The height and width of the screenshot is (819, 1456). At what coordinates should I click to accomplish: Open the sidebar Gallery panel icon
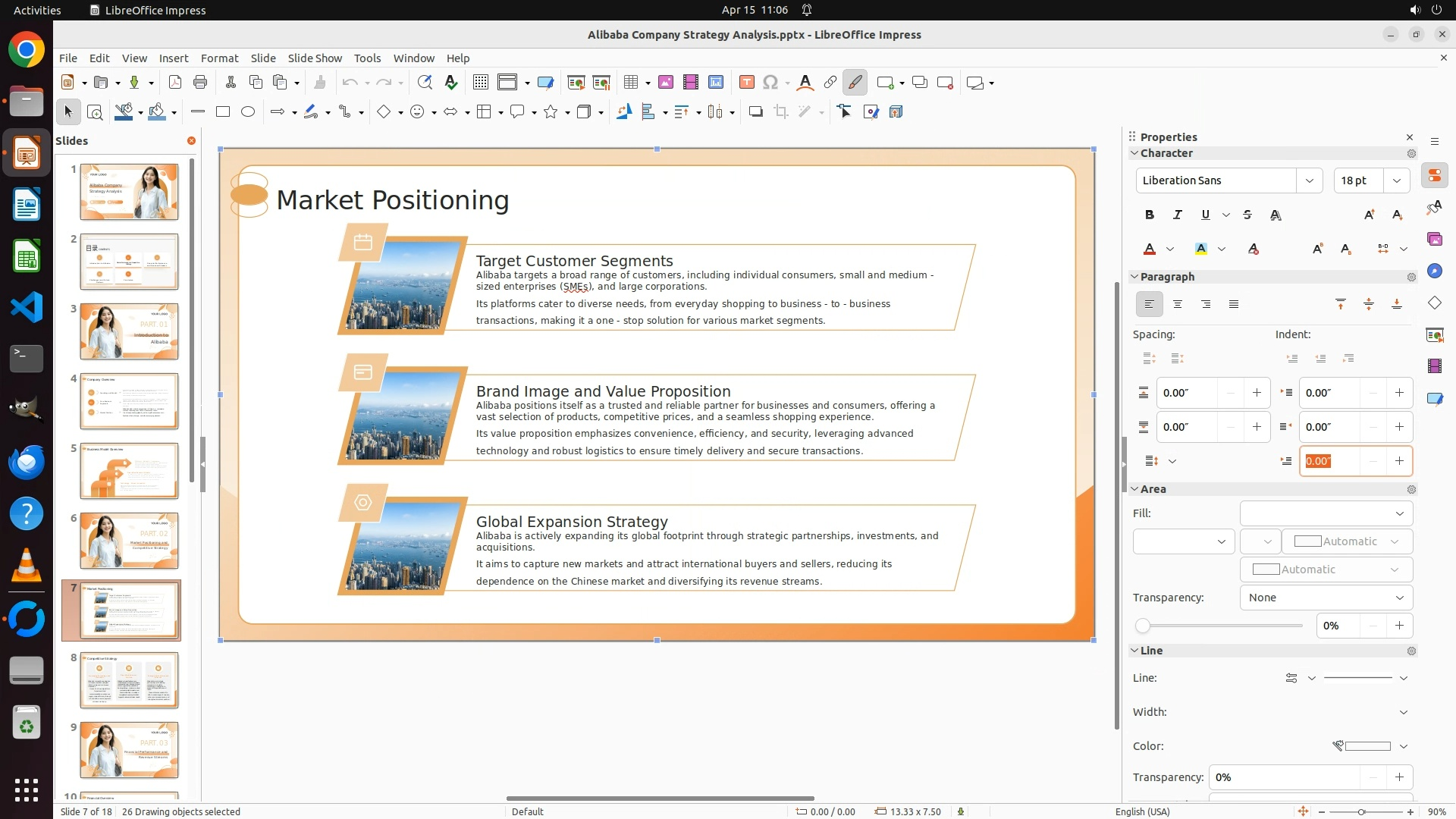[x=1434, y=239]
